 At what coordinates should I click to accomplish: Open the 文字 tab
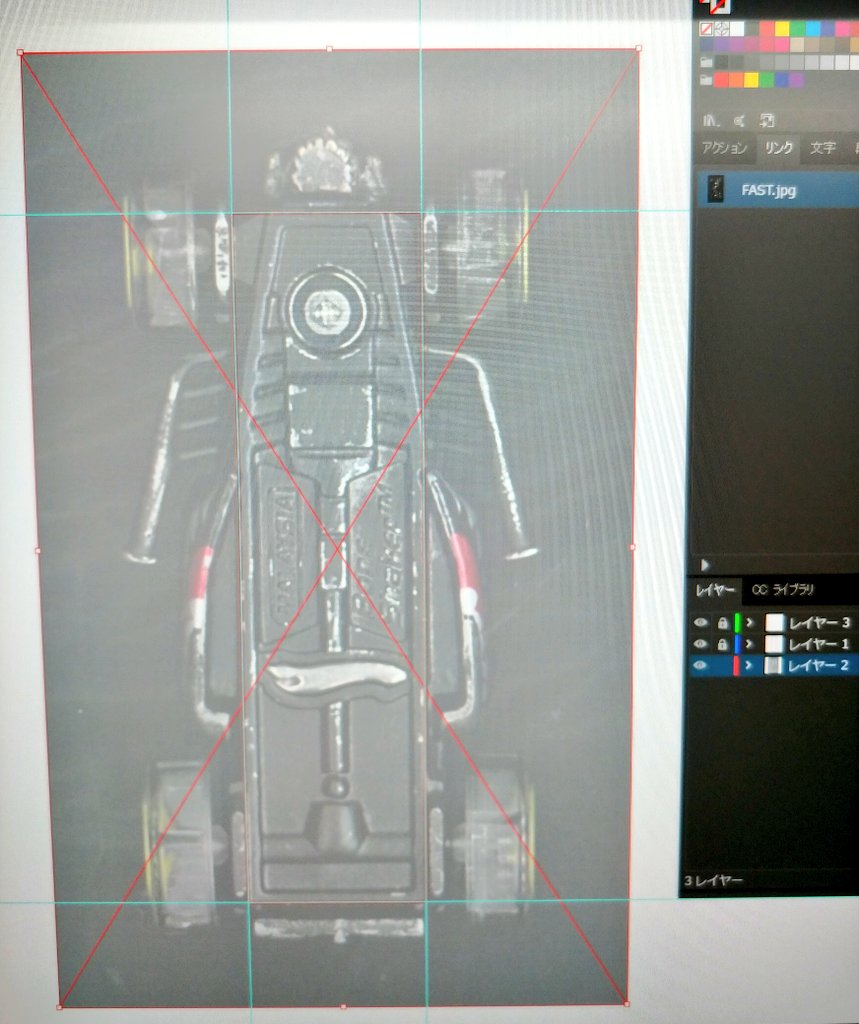pyautogui.click(x=822, y=148)
